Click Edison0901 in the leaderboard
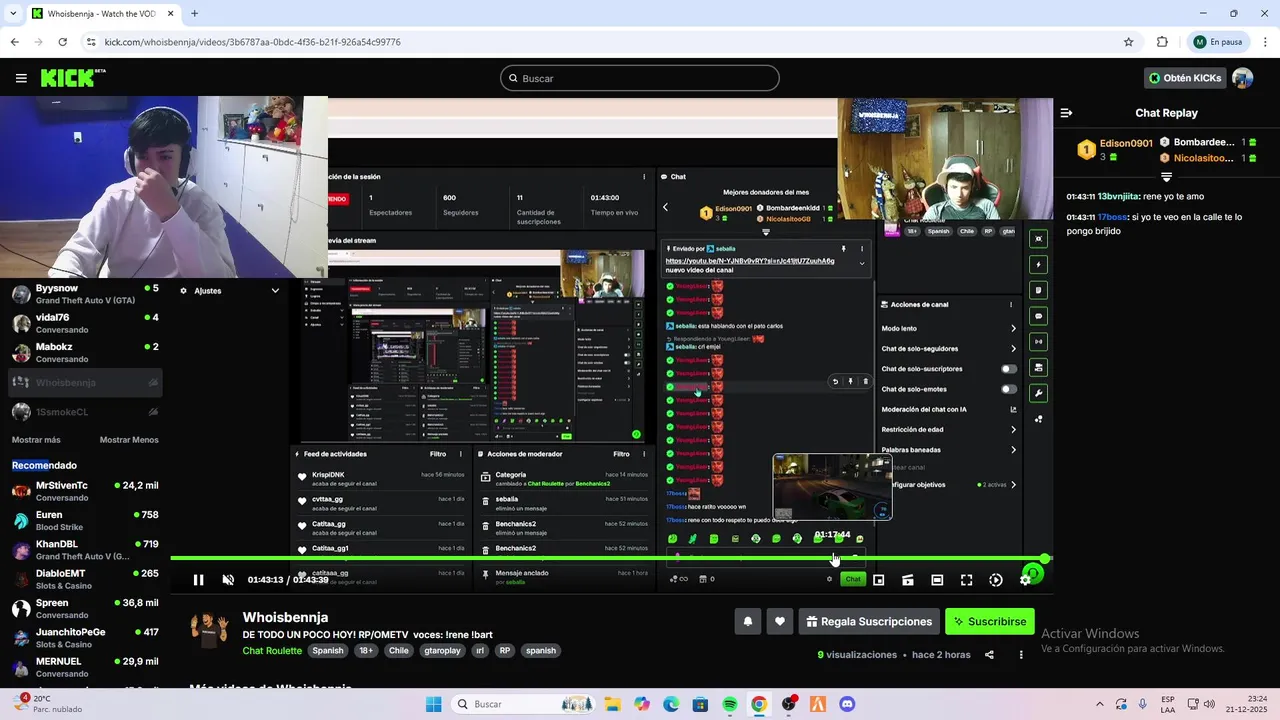This screenshot has width=1280, height=720. pos(1126,143)
